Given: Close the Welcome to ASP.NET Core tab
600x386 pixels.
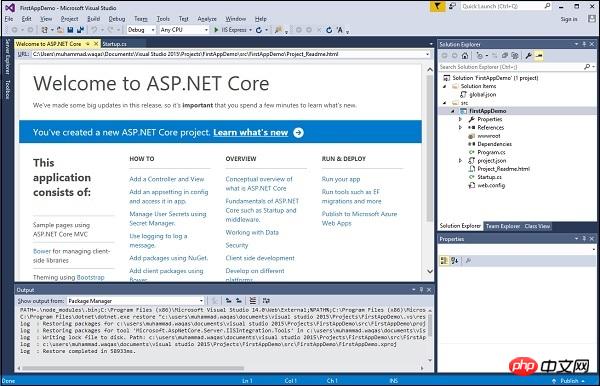Looking at the screenshot, I should [x=96, y=44].
